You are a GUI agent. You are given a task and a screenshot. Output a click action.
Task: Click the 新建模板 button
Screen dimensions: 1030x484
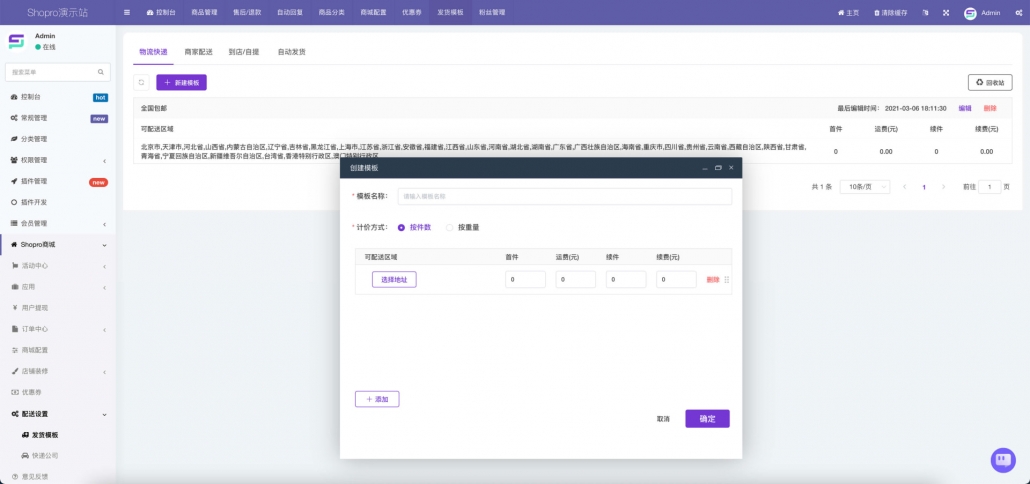tap(181, 82)
